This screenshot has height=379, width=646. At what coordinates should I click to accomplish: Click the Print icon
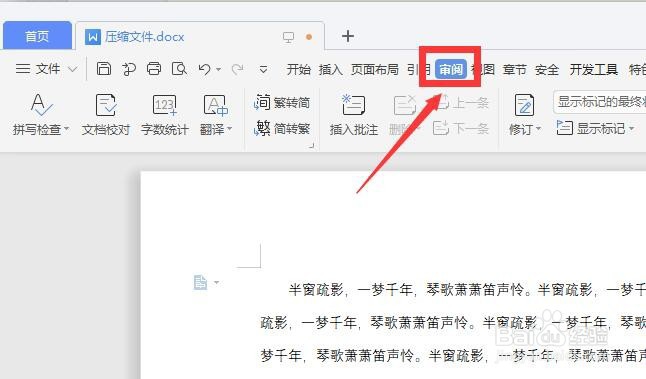coord(154,69)
